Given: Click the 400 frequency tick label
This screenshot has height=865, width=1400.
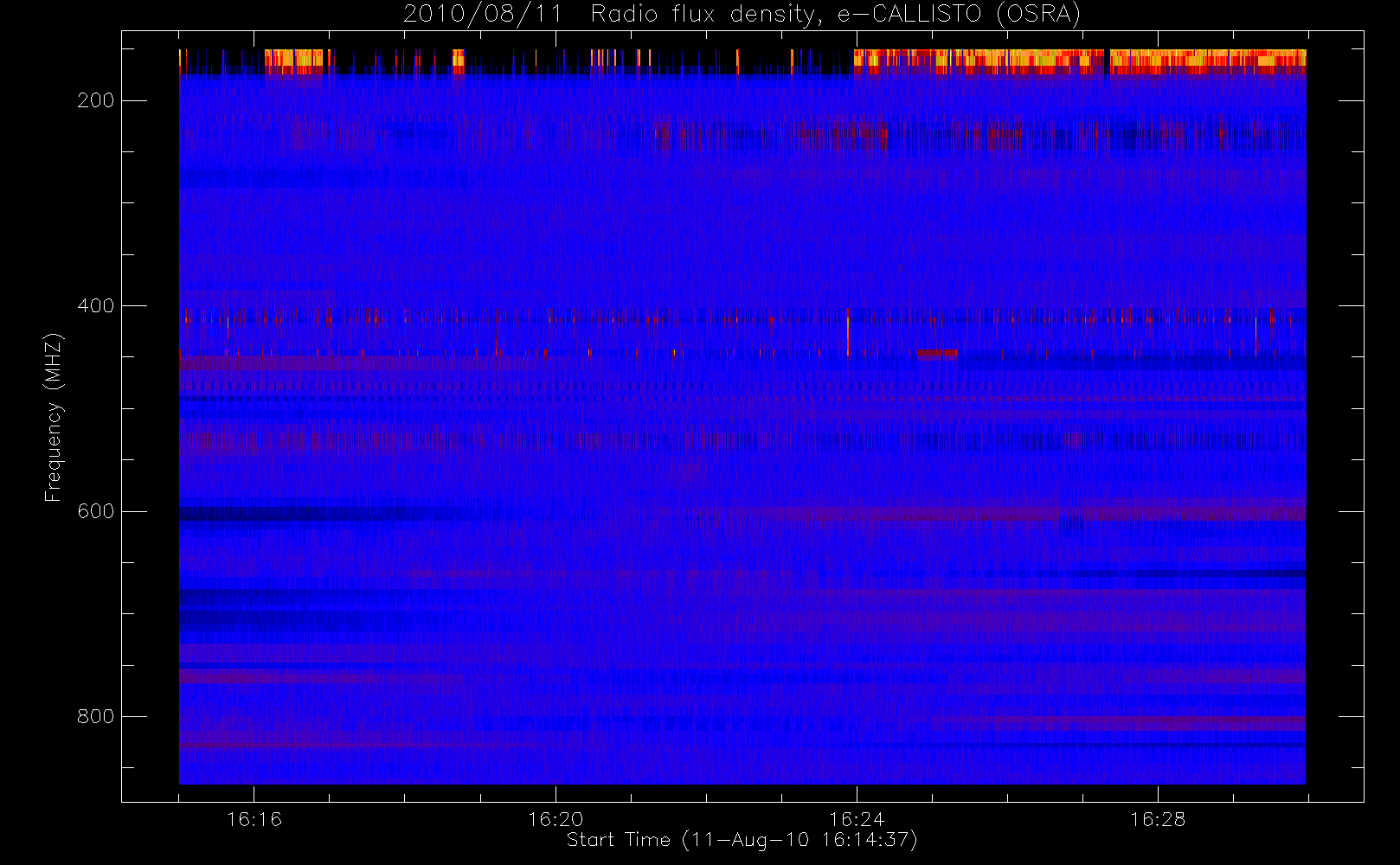Looking at the screenshot, I should 95,306.
